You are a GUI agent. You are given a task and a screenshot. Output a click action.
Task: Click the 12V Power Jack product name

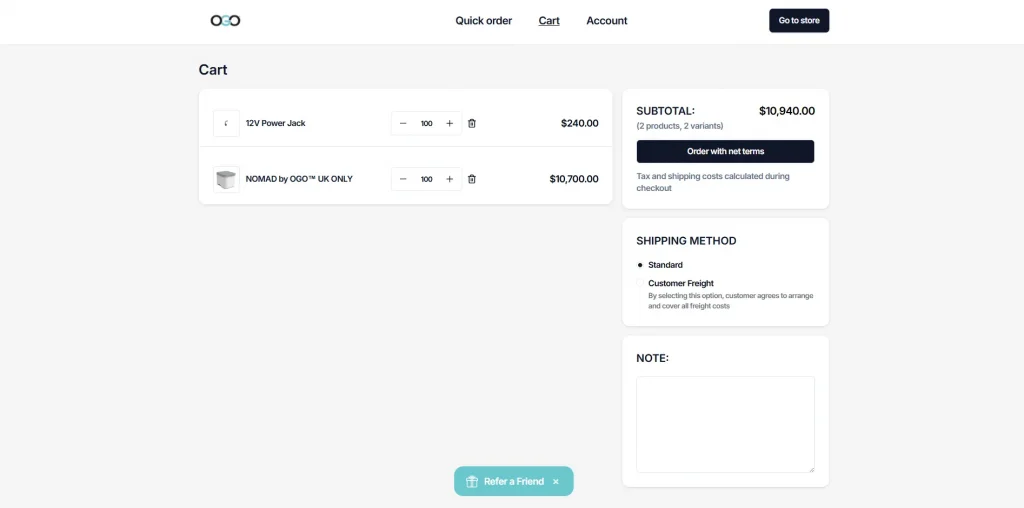[x=275, y=123]
